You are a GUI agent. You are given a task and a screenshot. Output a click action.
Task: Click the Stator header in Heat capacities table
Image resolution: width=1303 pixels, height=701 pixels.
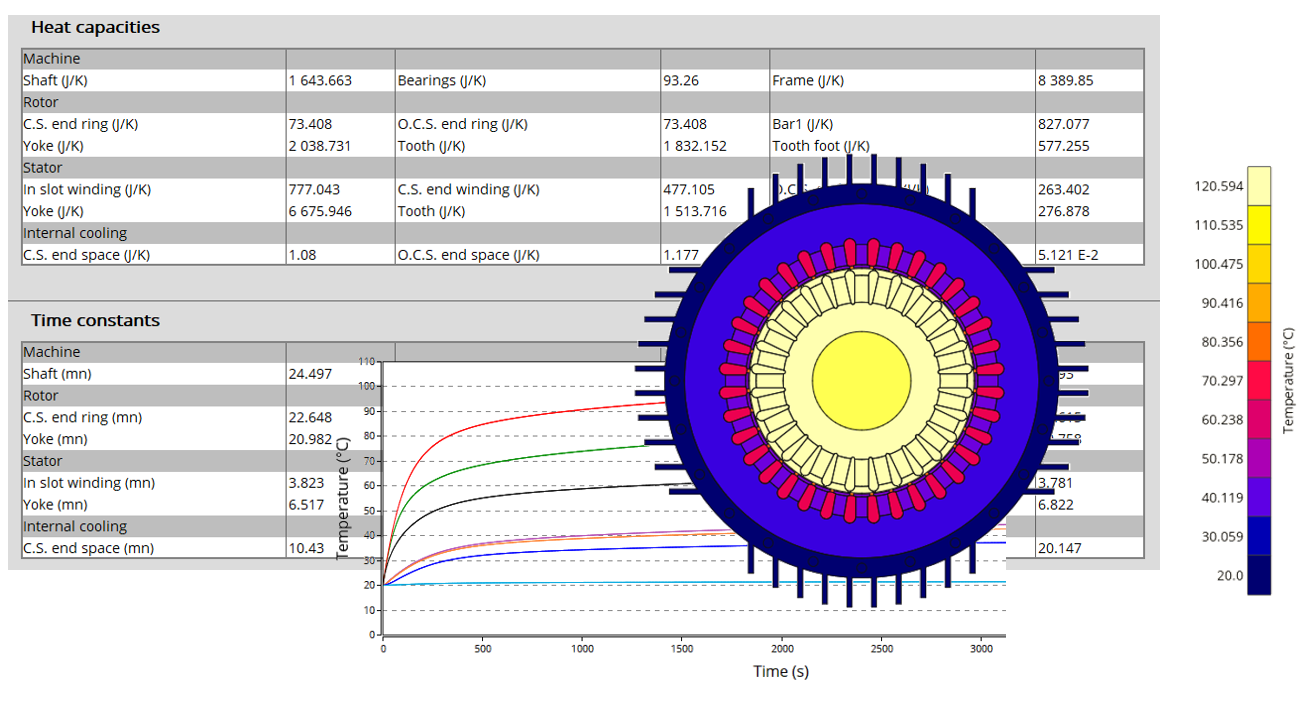(x=43, y=168)
